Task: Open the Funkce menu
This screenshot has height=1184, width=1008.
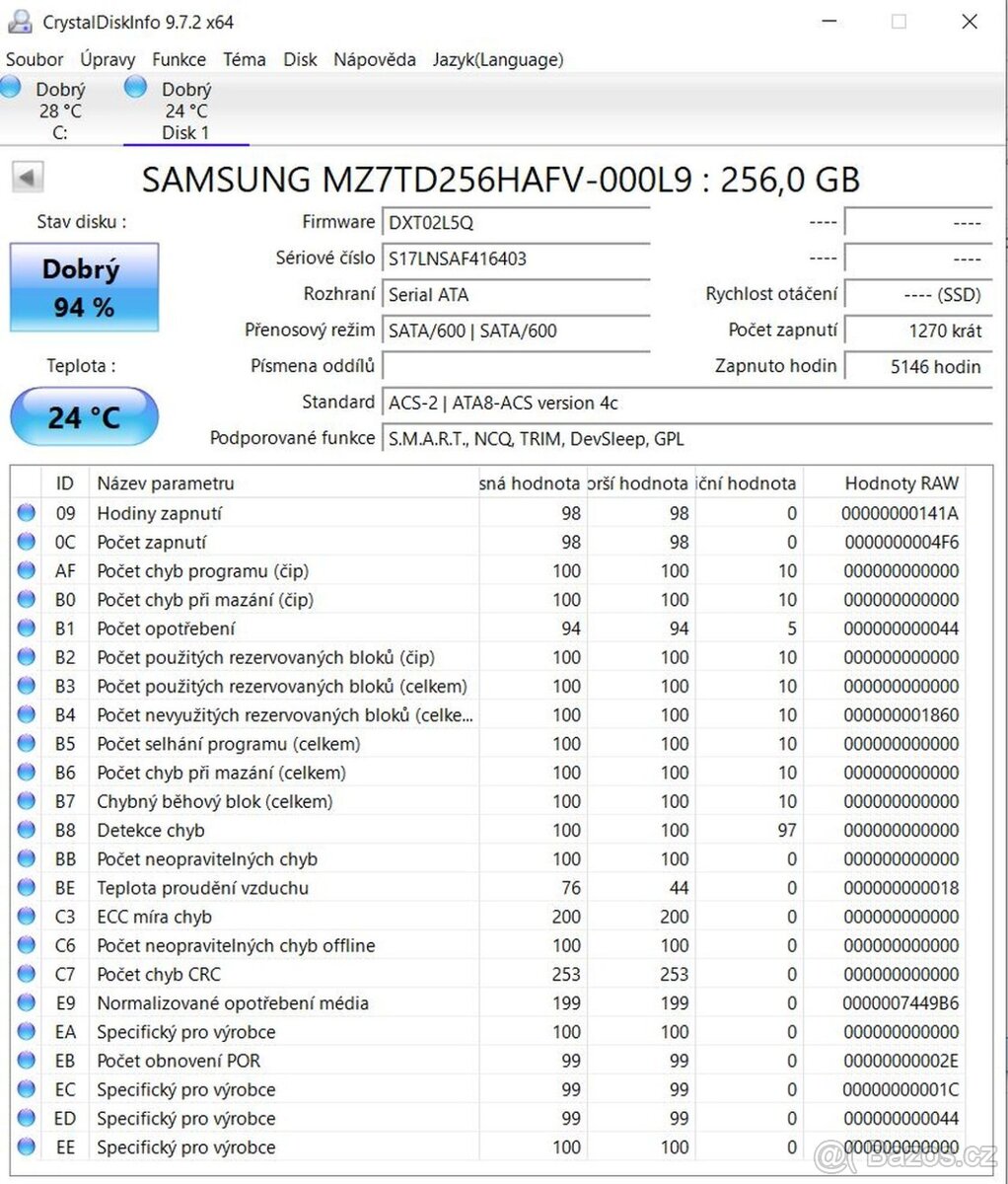Action: pos(179,59)
